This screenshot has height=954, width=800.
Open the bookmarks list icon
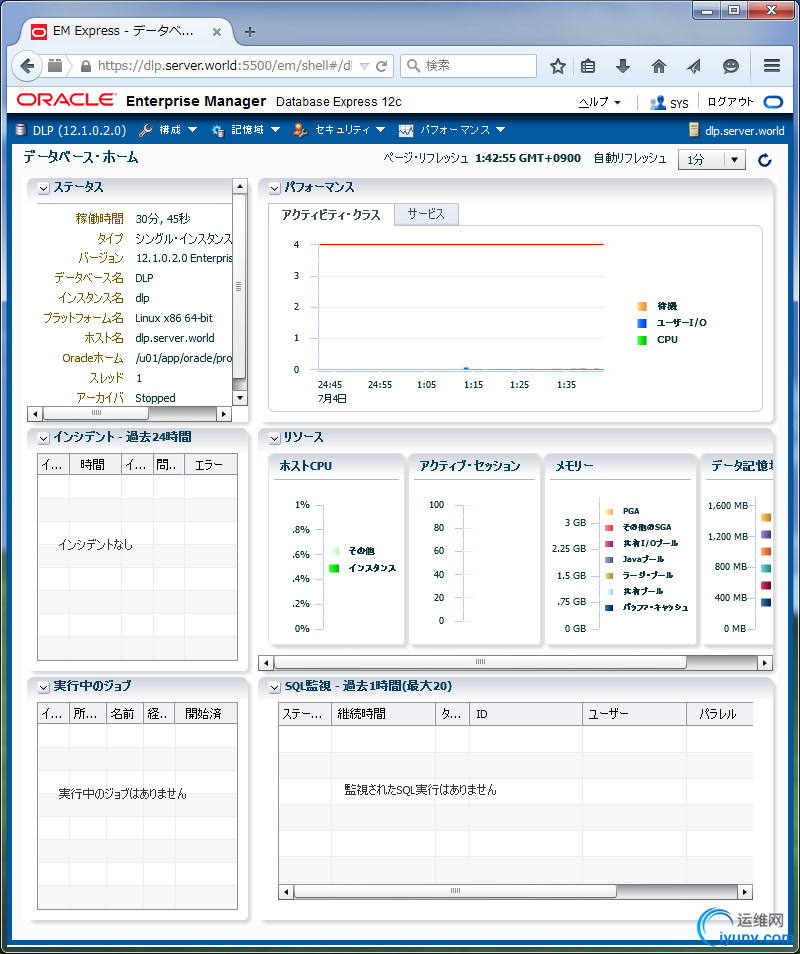coord(588,66)
